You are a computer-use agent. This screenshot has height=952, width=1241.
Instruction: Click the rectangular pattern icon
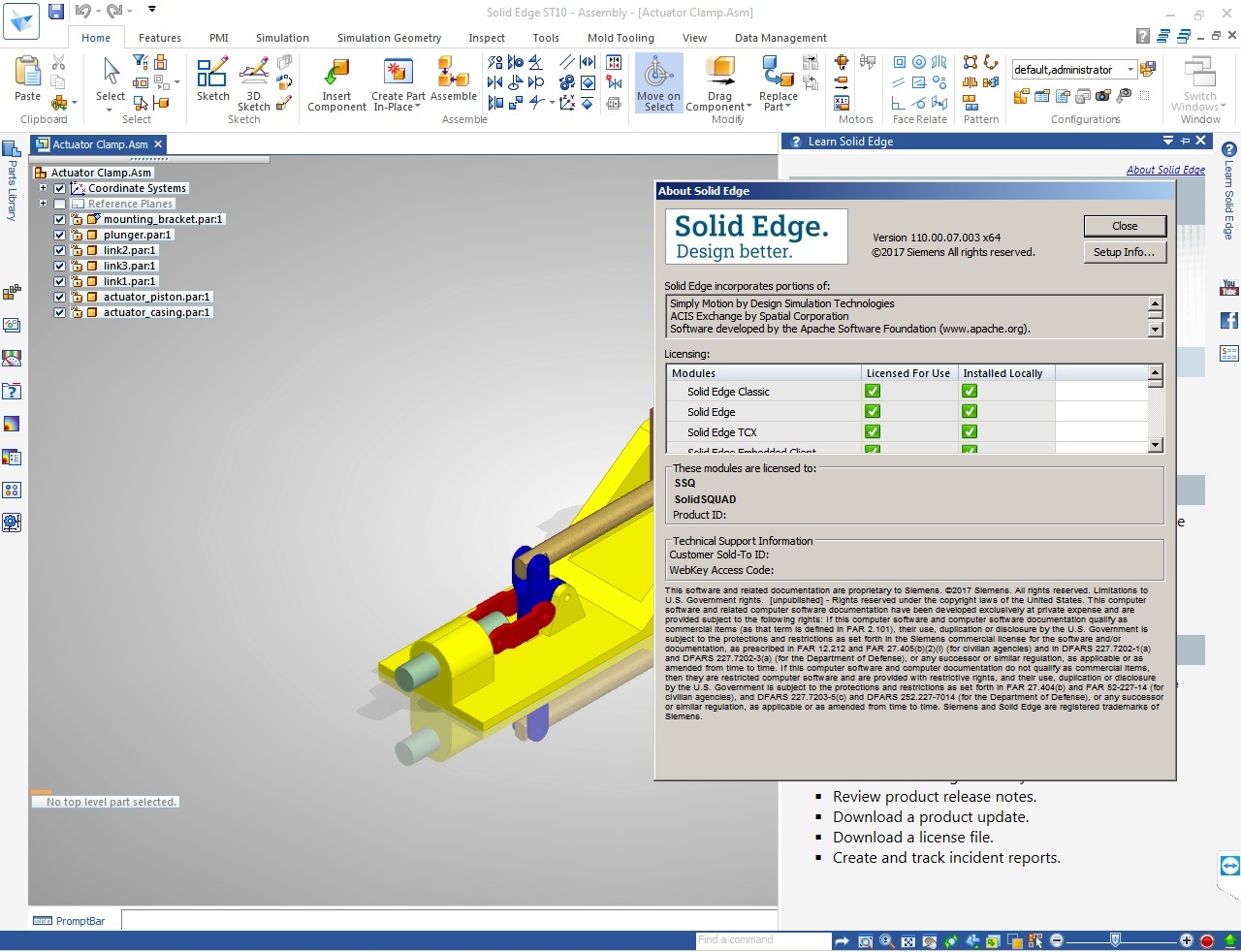[x=970, y=62]
